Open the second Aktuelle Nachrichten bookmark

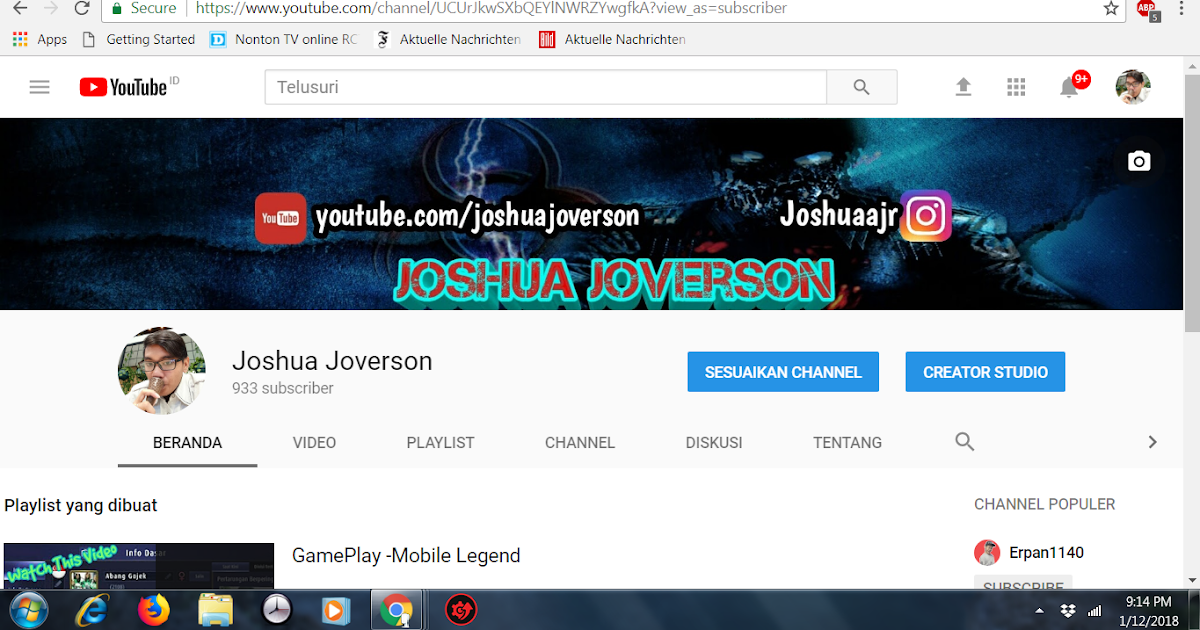(612, 39)
